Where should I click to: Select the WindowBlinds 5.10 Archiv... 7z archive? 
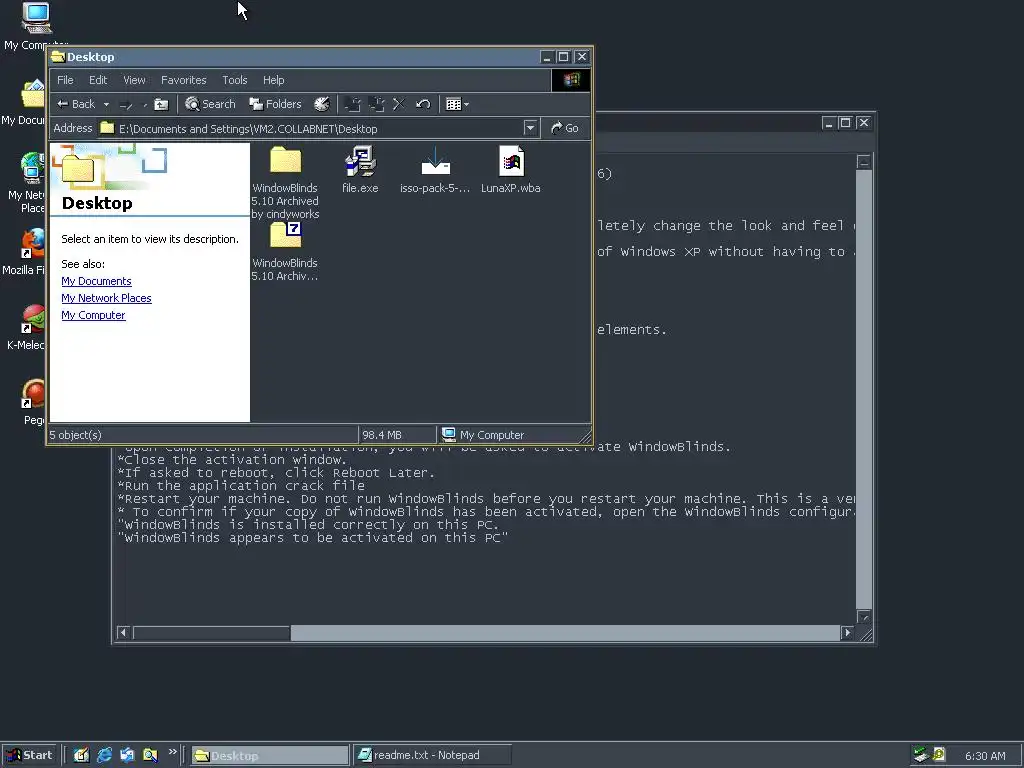tap(285, 251)
